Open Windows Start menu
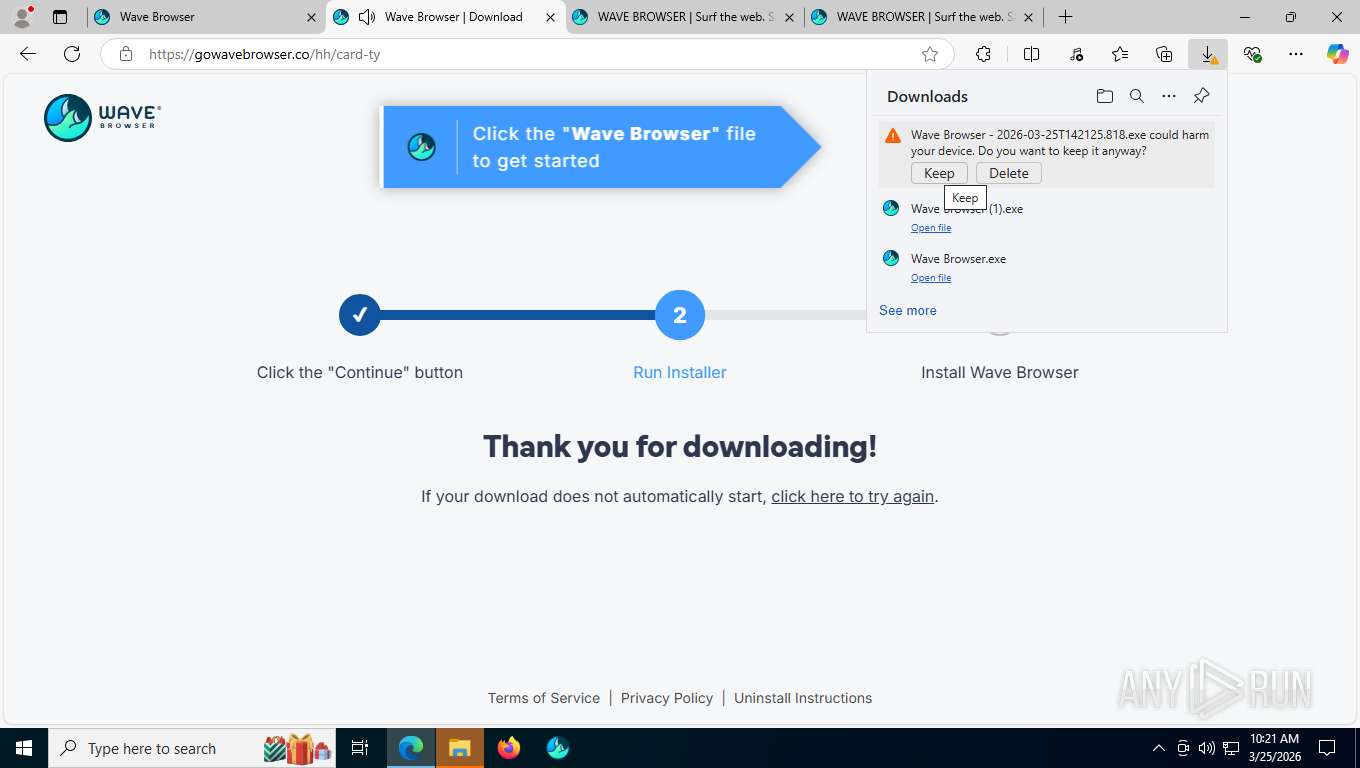This screenshot has height=768, width=1360. 23,748
